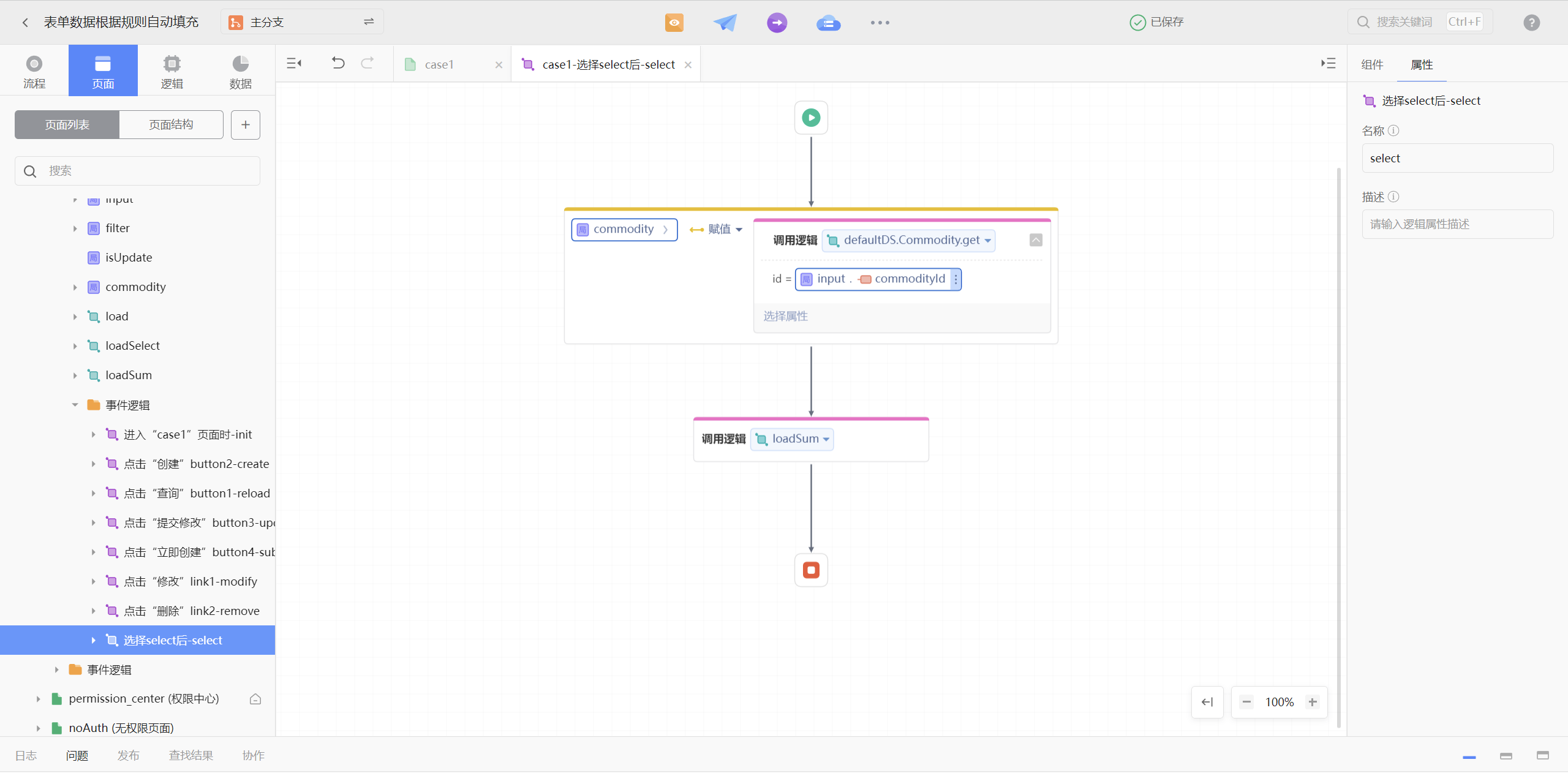
Task: Open the 日志 bottom tab
Action: pyautogui.click(x=26, y=755)
